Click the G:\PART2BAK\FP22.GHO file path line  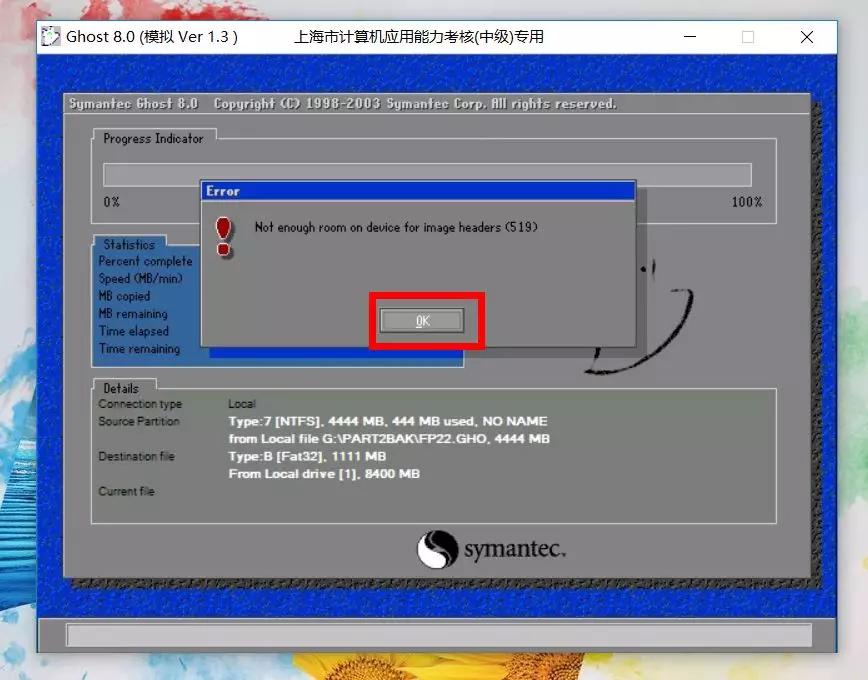pos(389,439)
